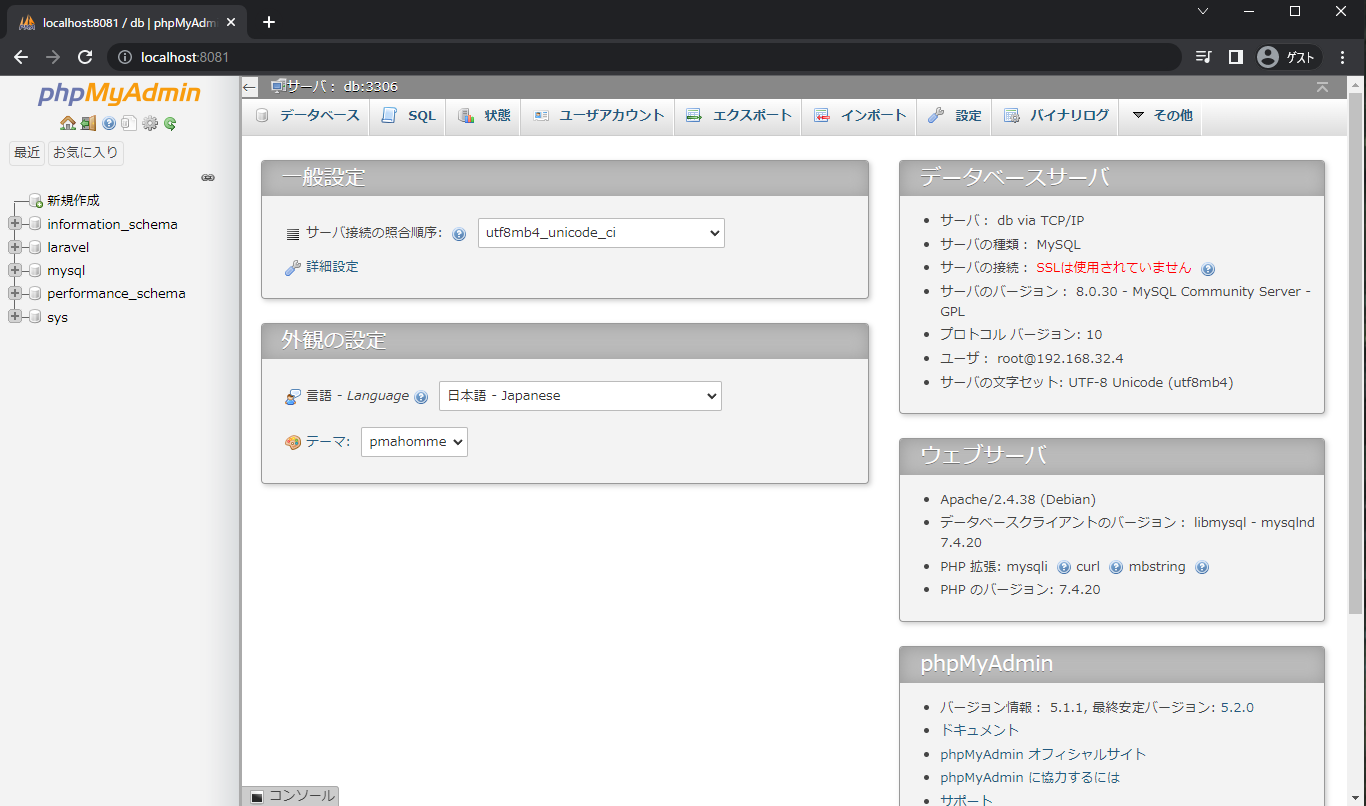1366x806 pixels.
Task: Click the browser address bar showing localhost:8081
Action: pyautogui.click(x=645, y=57)
